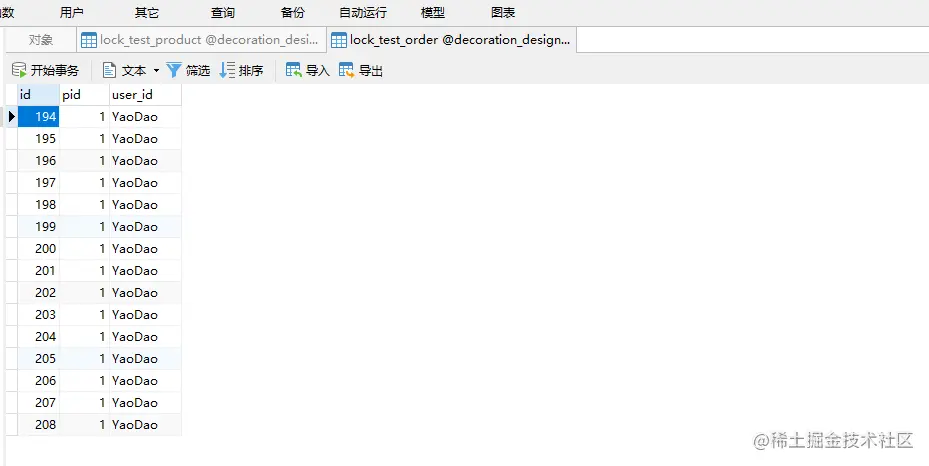Switch to the lock_test_order tab
The width and height of the screenshot is (929, 466).
point(451,40)
